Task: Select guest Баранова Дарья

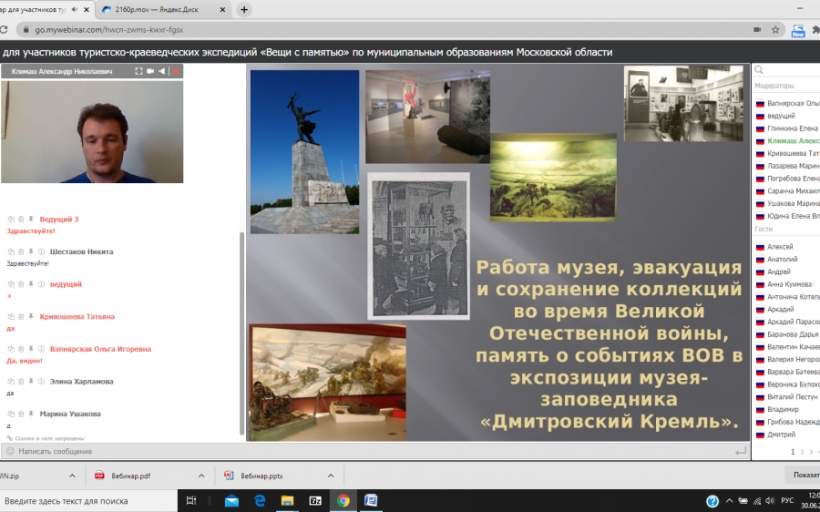Action: point(790,334)
